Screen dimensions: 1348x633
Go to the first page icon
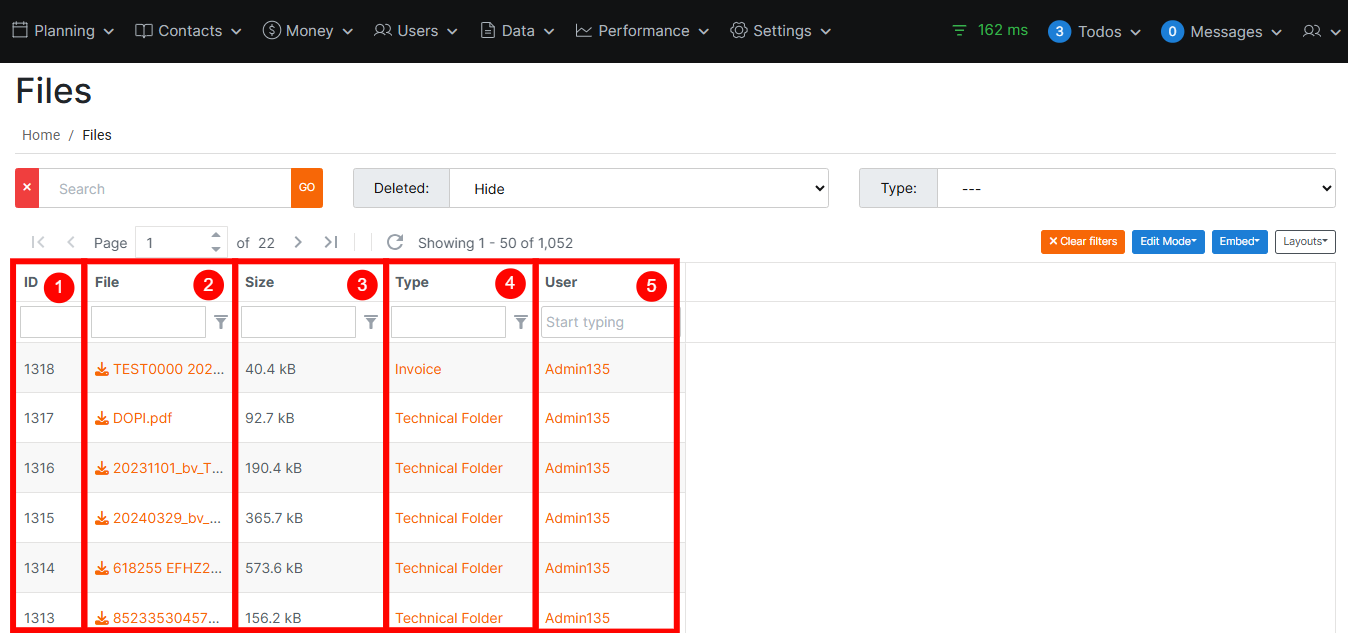pyautogui.click(x=38, y=242)
